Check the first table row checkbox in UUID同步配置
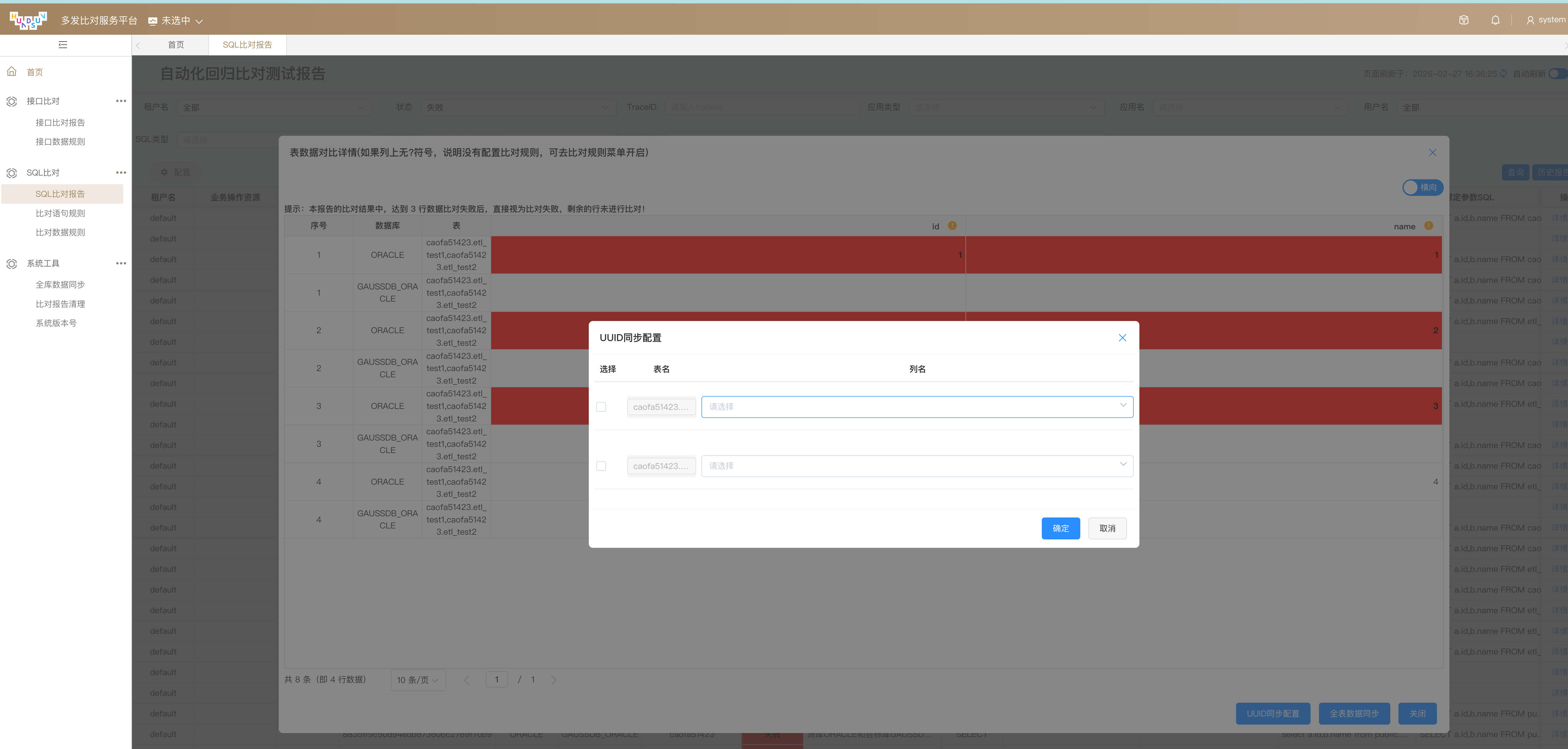The height and width of the screenshot is (749, 1568). coord(601,406)
